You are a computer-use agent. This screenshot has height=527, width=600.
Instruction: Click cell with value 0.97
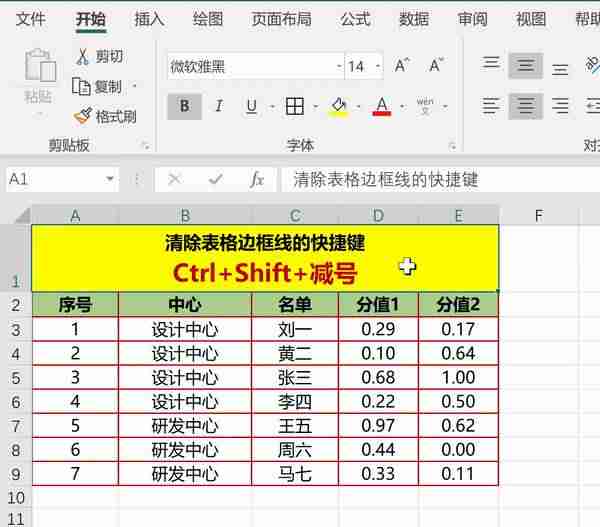pyautogui.click(x=378, y=426)
